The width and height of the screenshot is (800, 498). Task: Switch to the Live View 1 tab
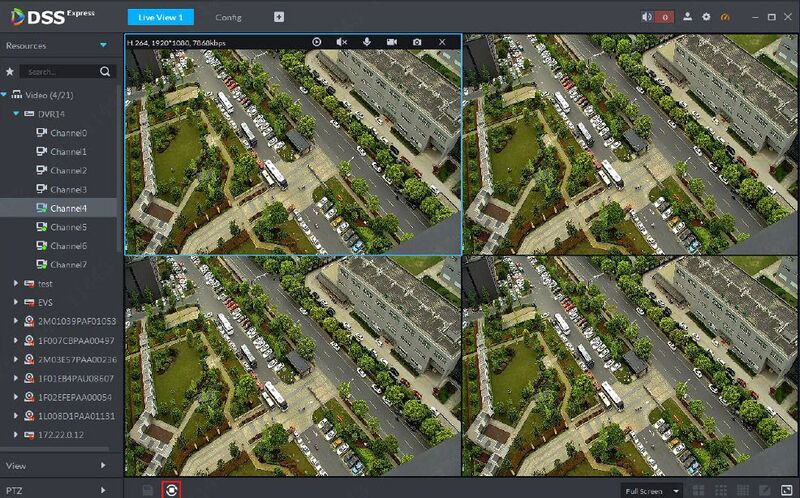pos(161,17)
